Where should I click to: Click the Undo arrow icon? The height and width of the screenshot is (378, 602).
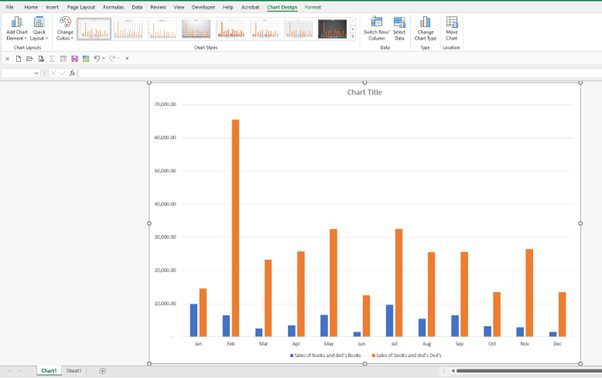point(97,58)
